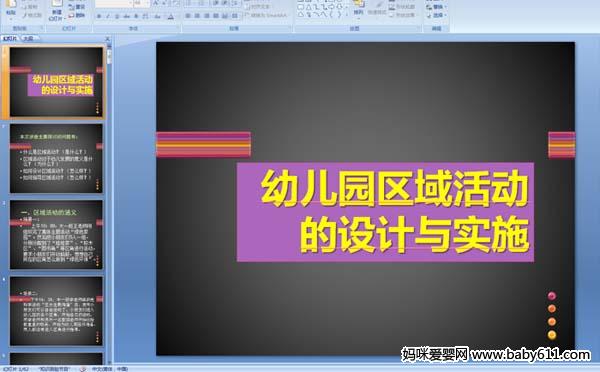600x372 pixels.
Task: Select slide 1 thumbnail
Action: click(56, 82)
